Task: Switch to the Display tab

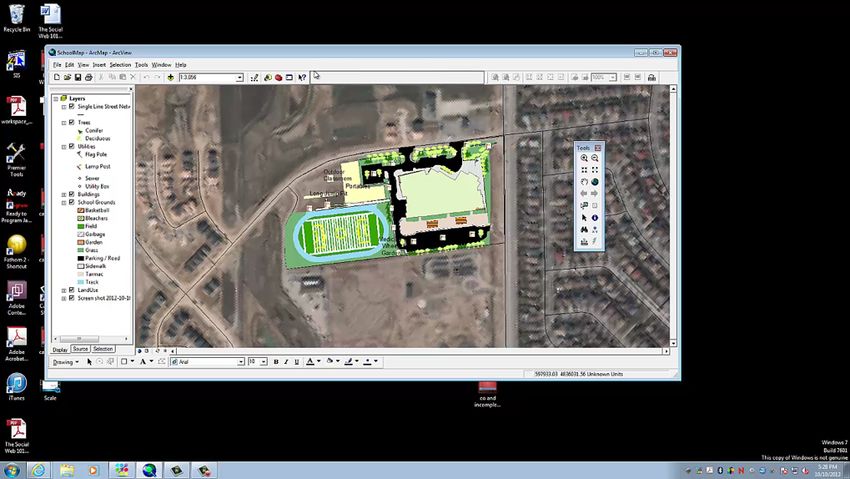Action: tap(60, 349)
